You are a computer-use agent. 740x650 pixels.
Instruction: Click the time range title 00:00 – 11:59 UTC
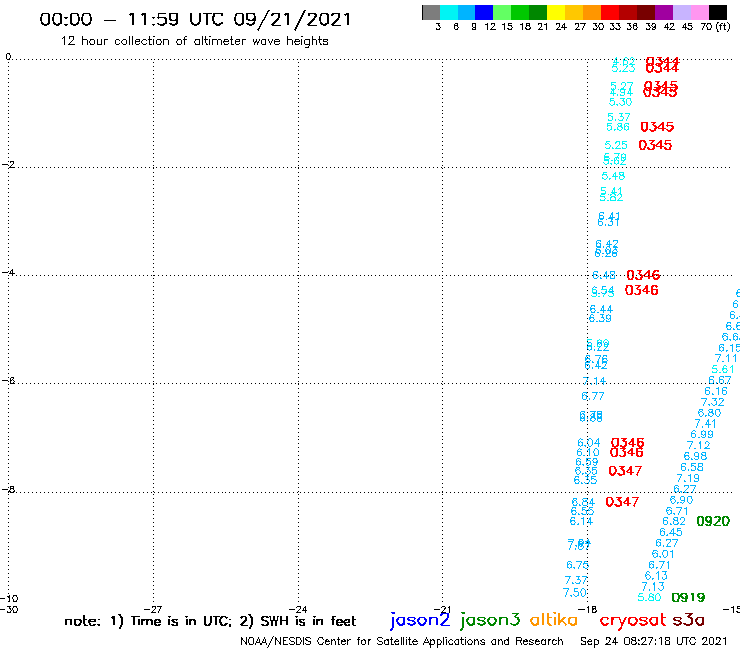click(195, 20)
